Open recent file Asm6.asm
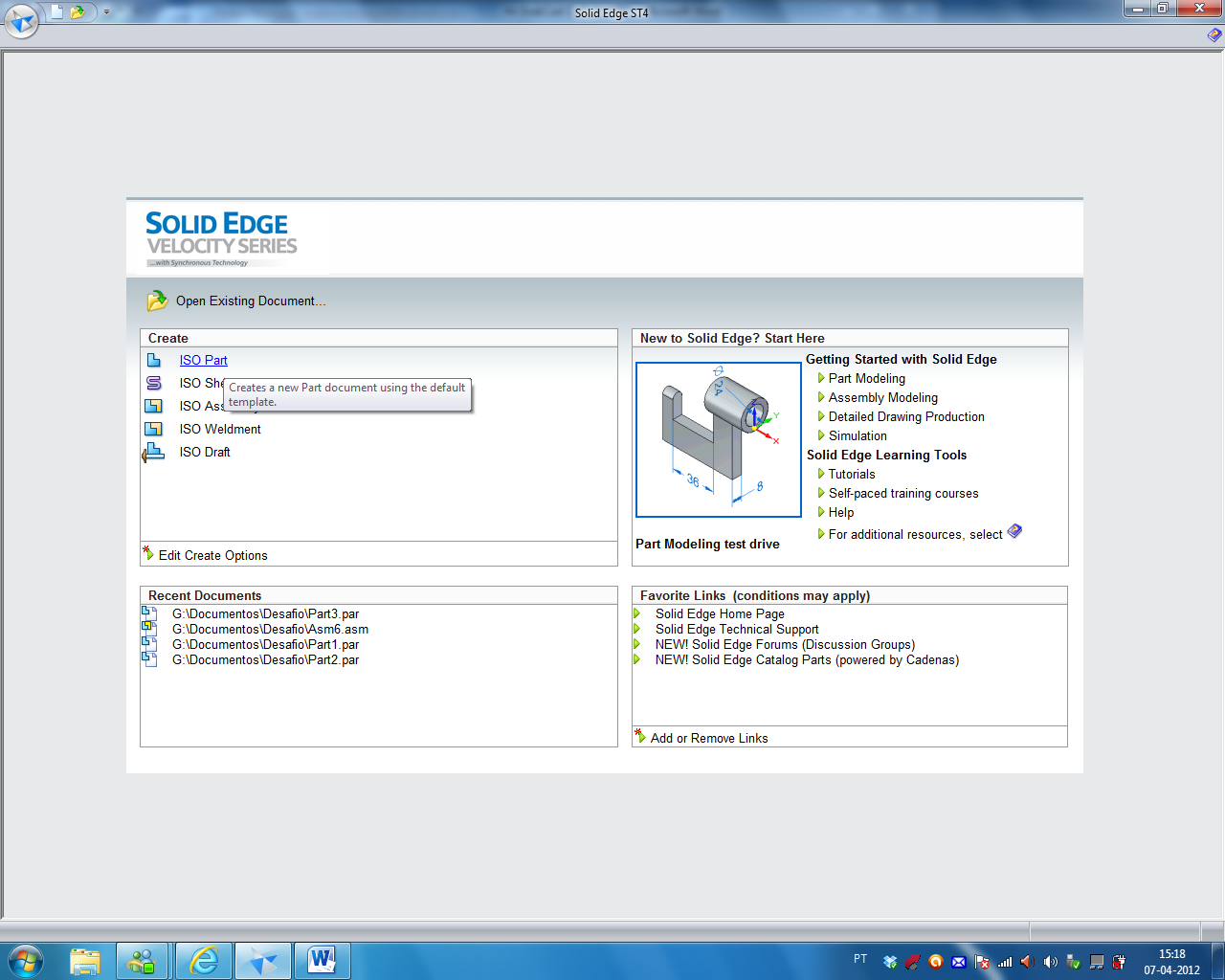Screen dimensions: 1225x980 [270, 630]
